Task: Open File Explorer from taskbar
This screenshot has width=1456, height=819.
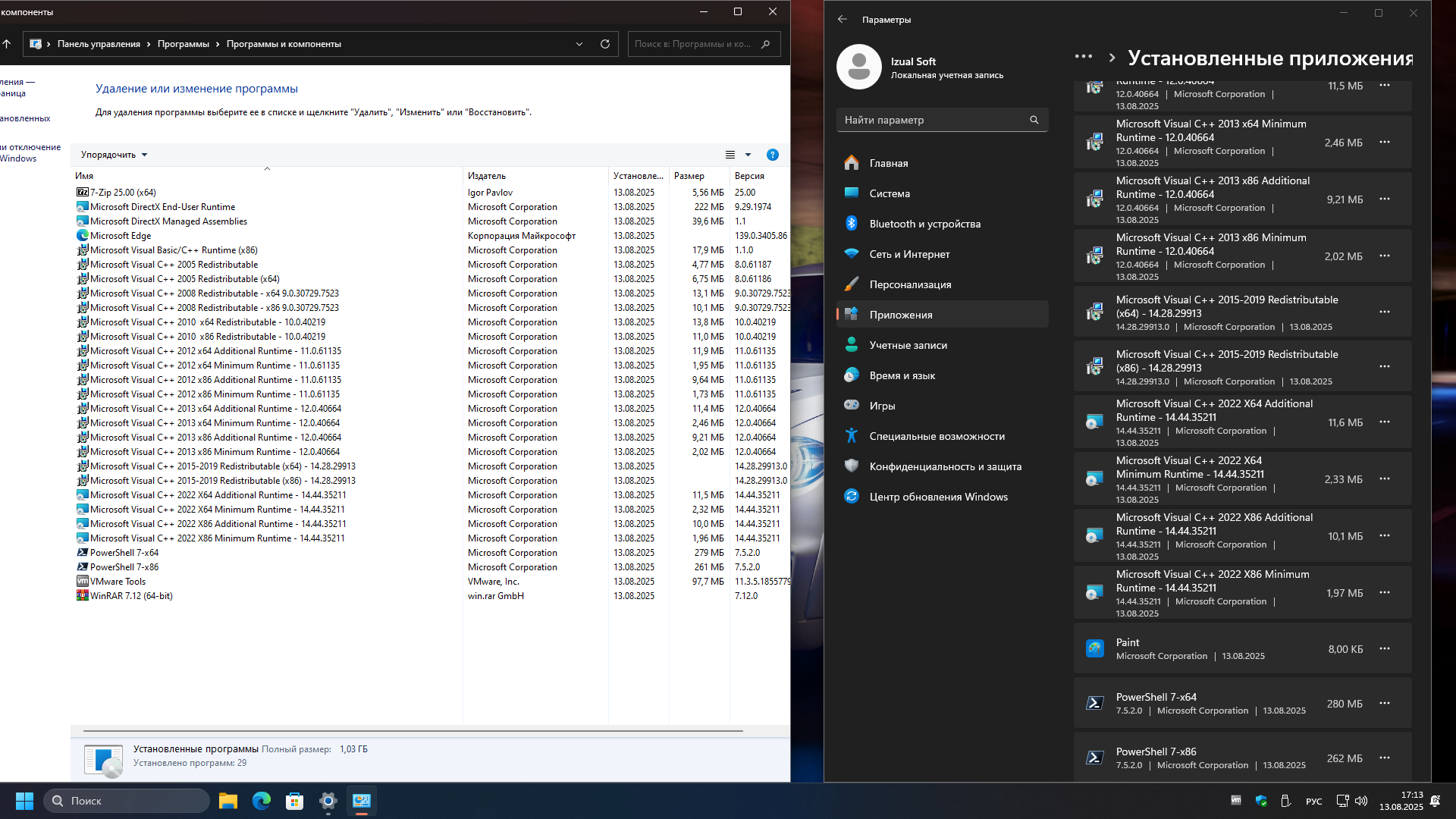Action: [x=228, y=801]
